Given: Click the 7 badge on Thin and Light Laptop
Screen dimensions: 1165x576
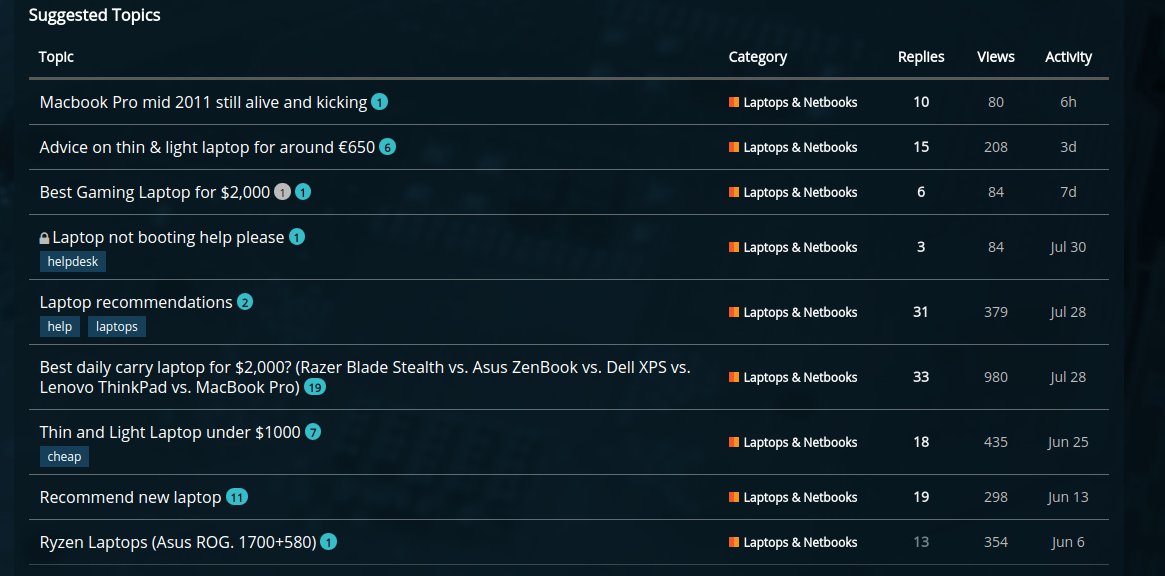Looking at the screenshot, I should 313,432.
